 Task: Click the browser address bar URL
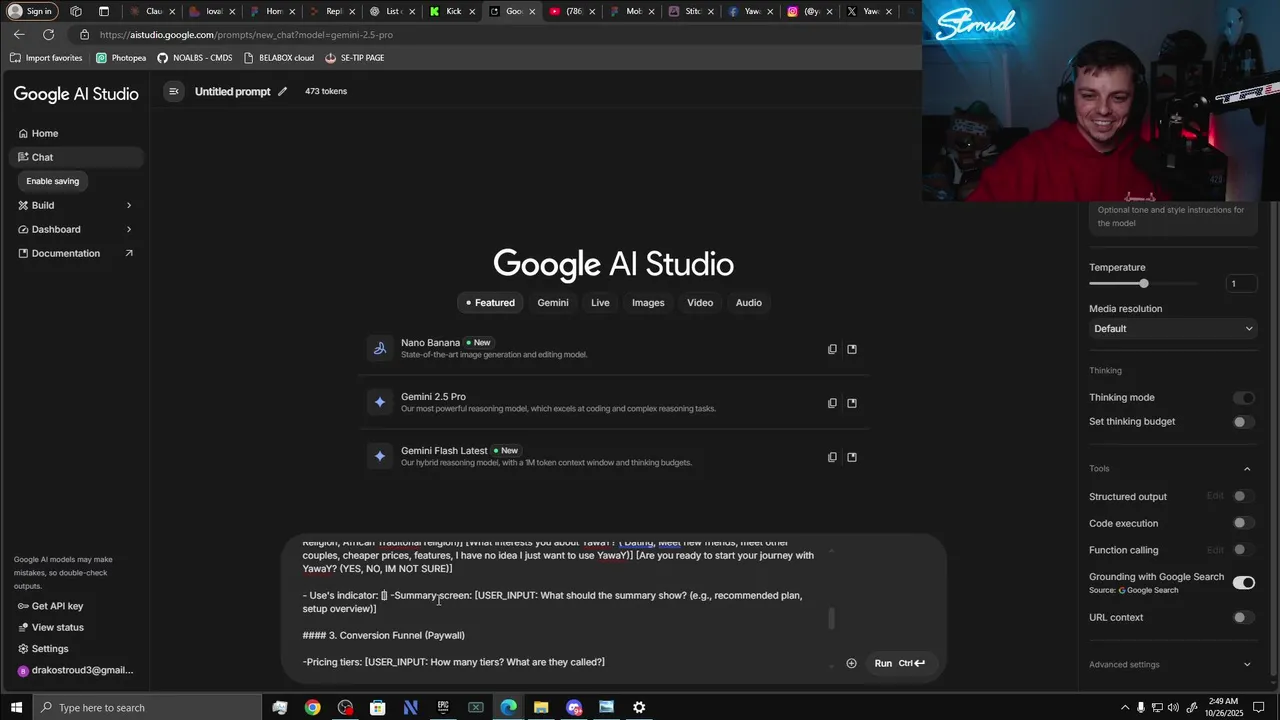click(246, 35)
